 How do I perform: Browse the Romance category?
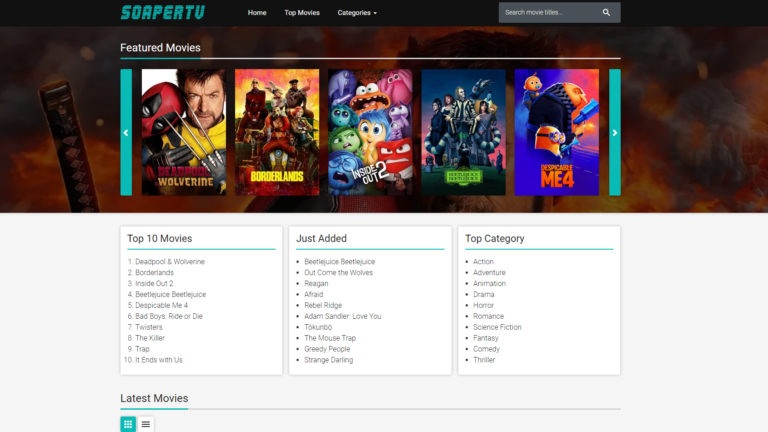tap(488, 316)
